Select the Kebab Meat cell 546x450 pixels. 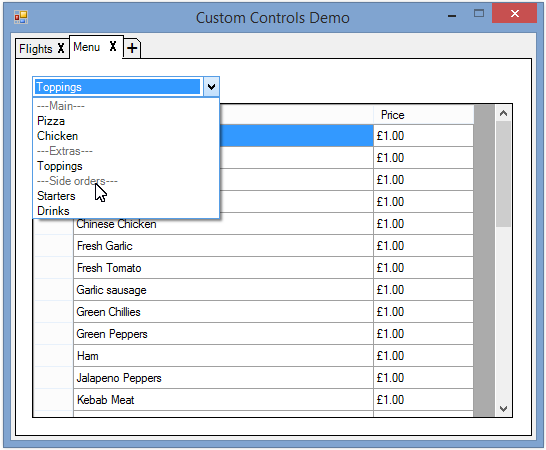click(x=223, y=399)
